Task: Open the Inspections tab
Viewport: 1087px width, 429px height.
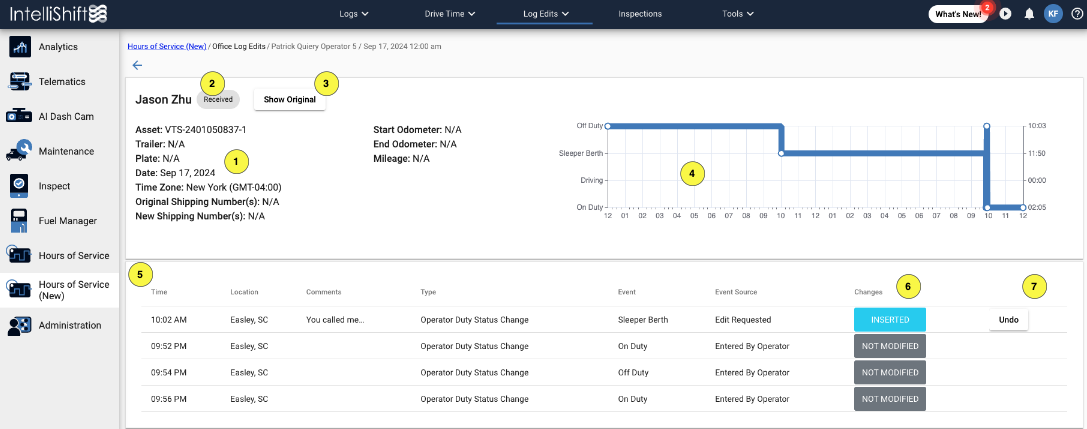Action: [640, 14]
